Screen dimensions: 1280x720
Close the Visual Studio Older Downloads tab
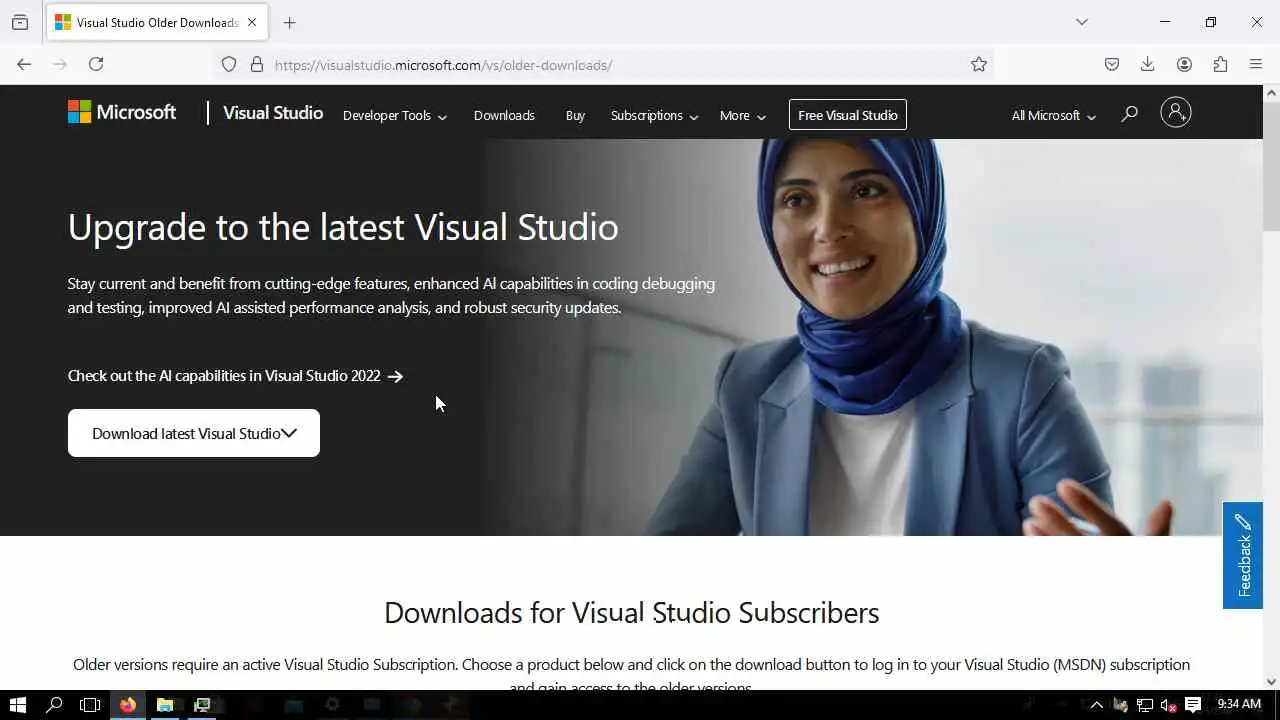point(252,22)
